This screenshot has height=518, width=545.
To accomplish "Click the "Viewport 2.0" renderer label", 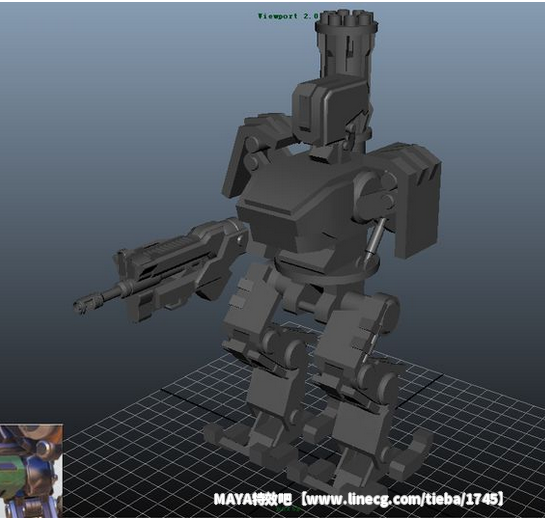I will point(288,16).
